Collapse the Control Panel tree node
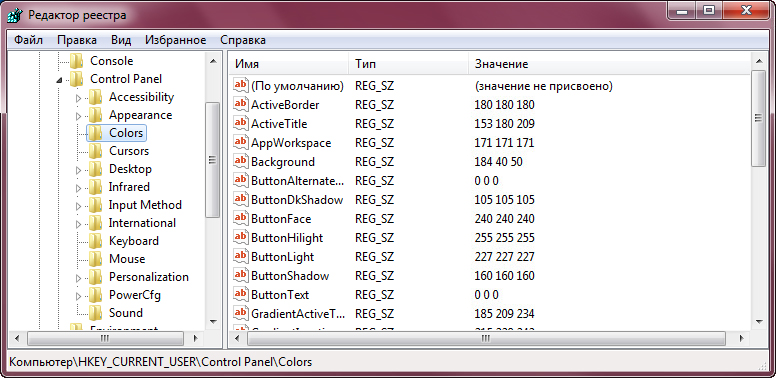This screenshot has width=776, height=378. 60,80
